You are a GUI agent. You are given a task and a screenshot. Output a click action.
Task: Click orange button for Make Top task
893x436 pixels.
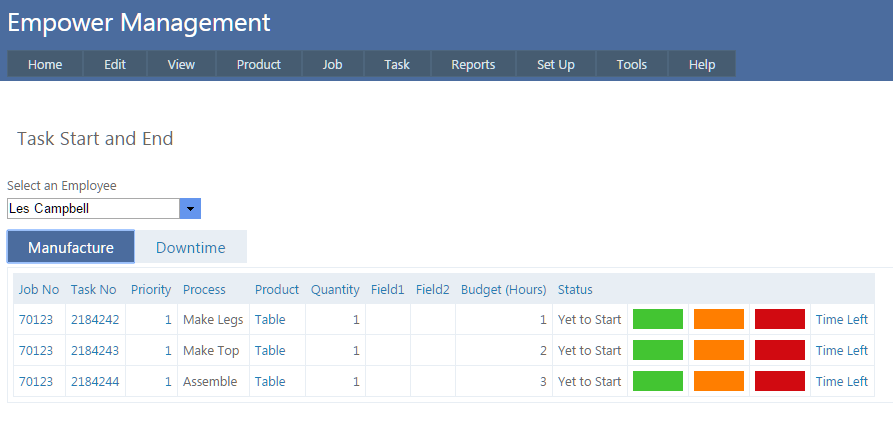coord(718,351)
